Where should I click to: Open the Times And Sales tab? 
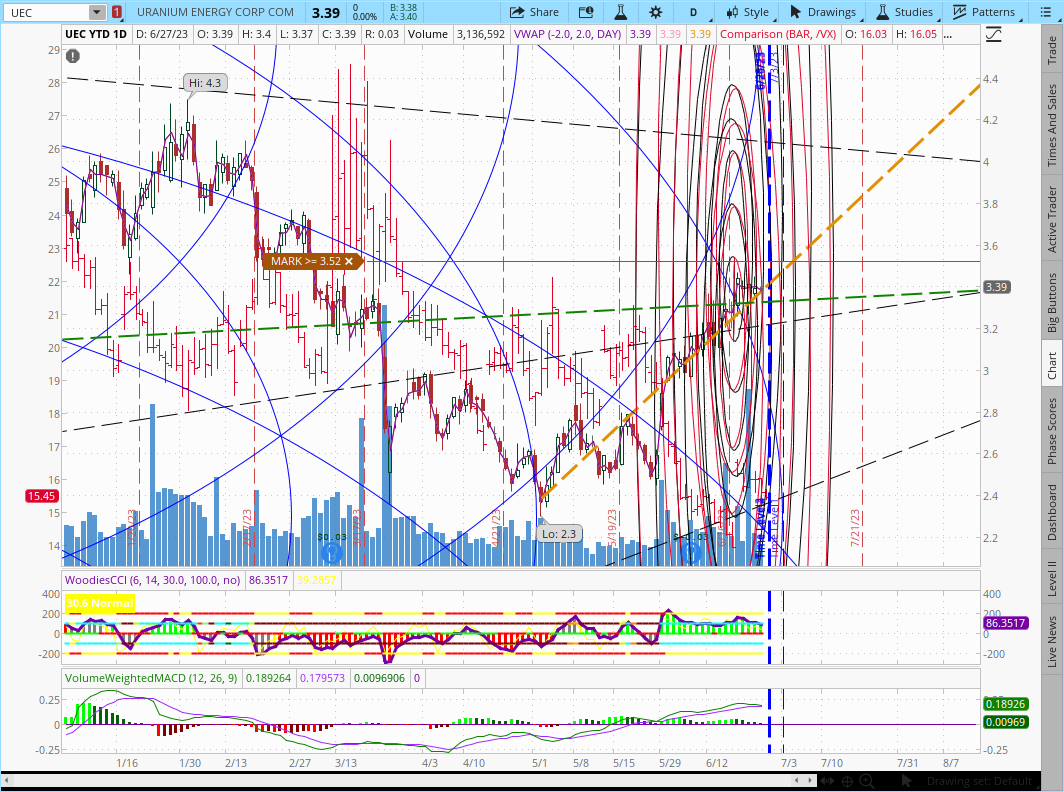pos(1052,125)
